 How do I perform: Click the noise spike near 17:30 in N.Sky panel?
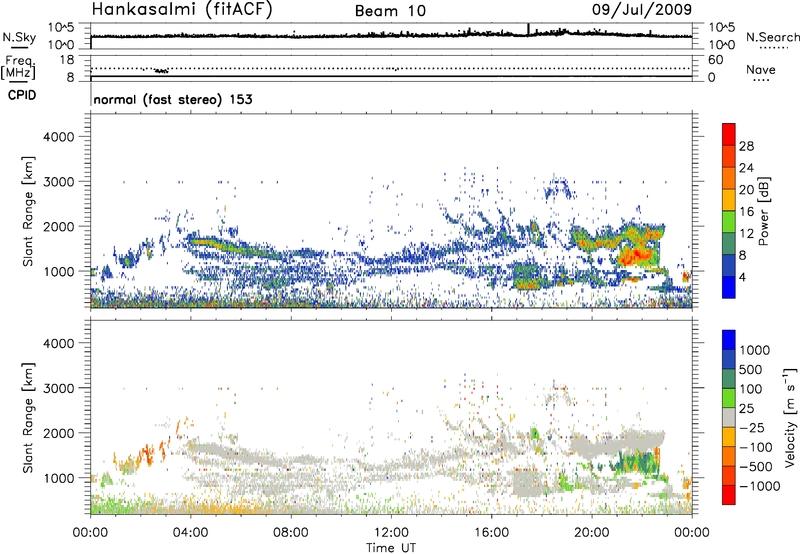tap(528, 29)
